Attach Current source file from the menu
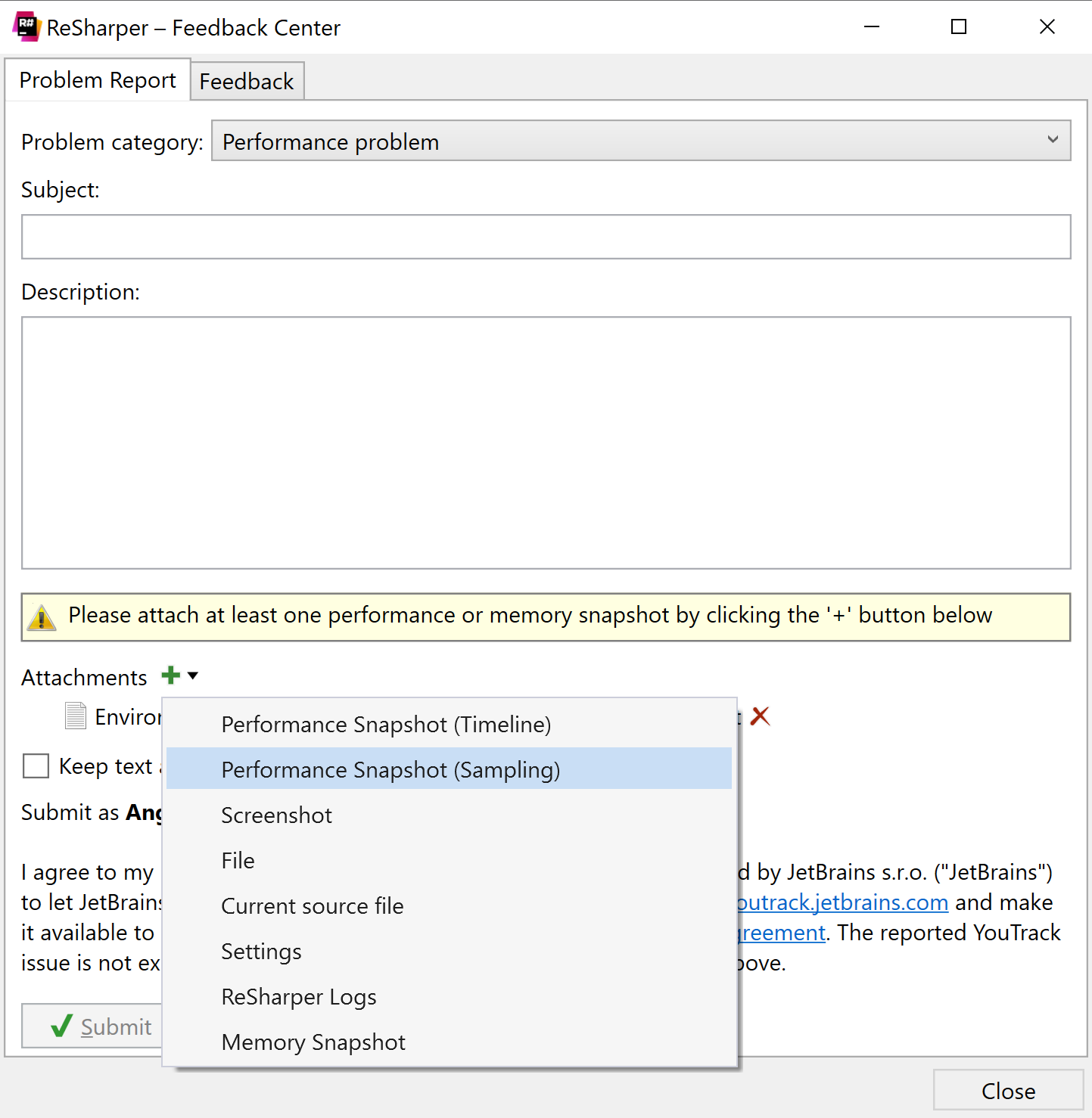 pos(450,906)
